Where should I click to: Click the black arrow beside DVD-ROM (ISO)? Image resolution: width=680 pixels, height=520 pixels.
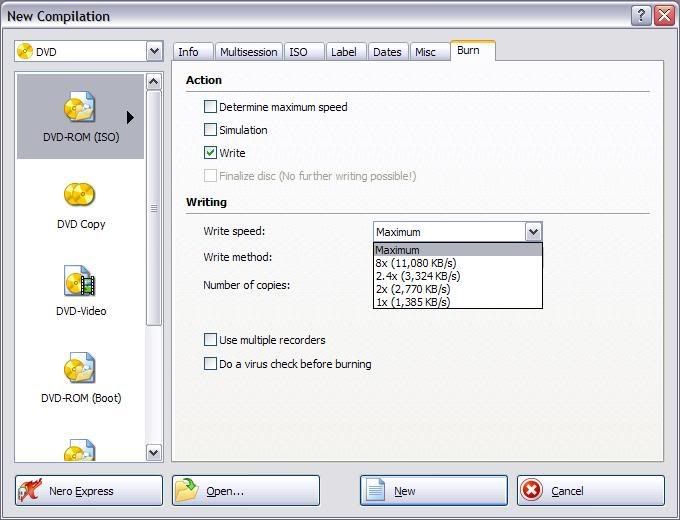pyautogui.click(x=130, y=117)
